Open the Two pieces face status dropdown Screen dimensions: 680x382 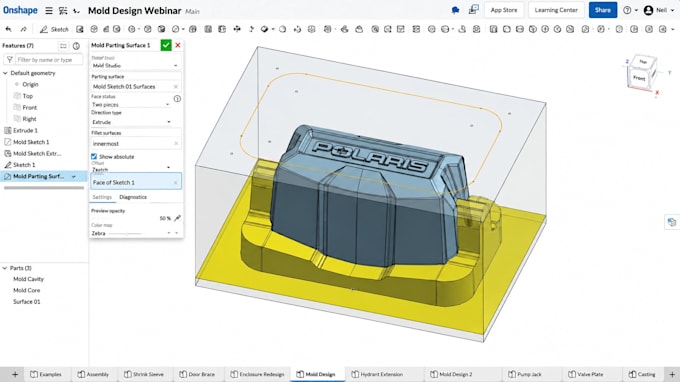(x=131, y=104)
